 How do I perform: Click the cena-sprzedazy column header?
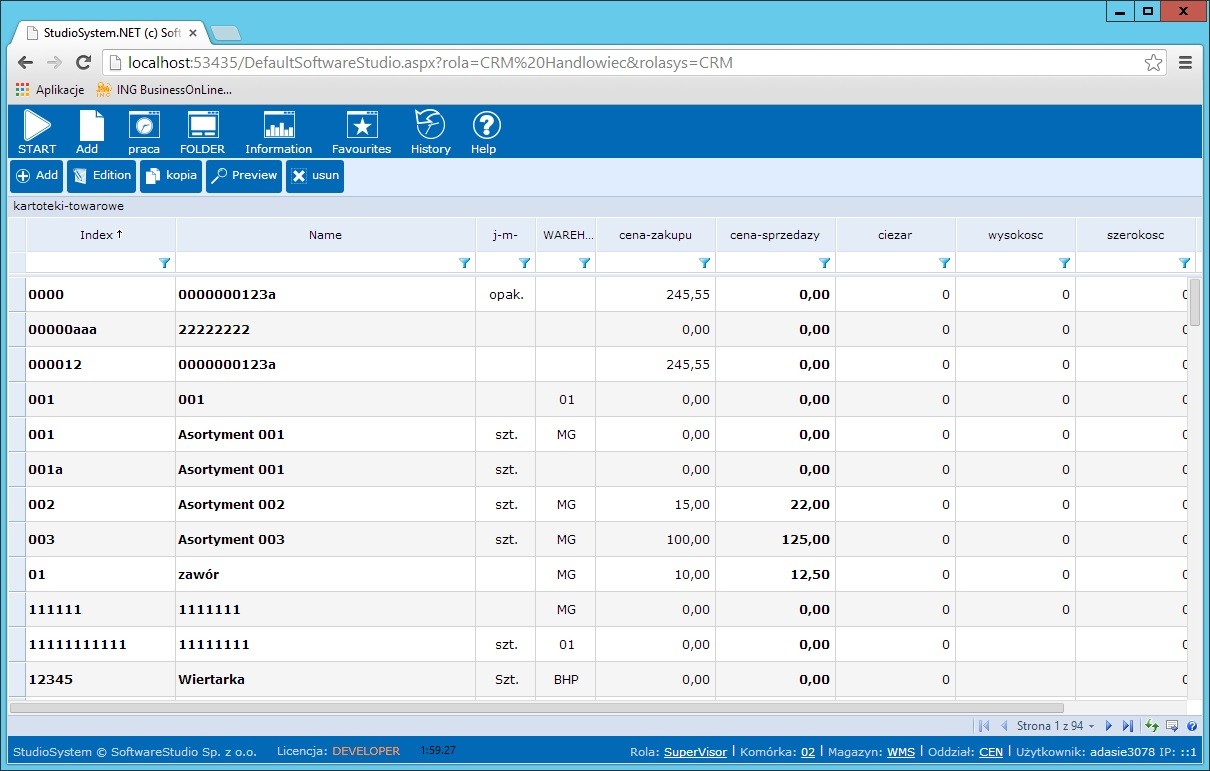775,235
